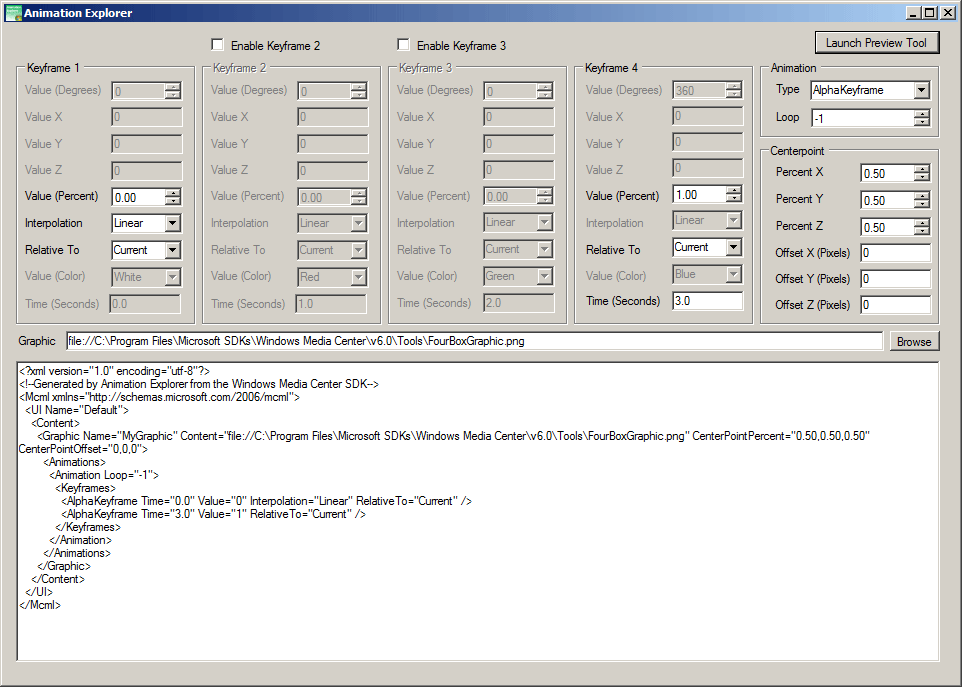Decrease Percent Y spinner

(922, 205)
